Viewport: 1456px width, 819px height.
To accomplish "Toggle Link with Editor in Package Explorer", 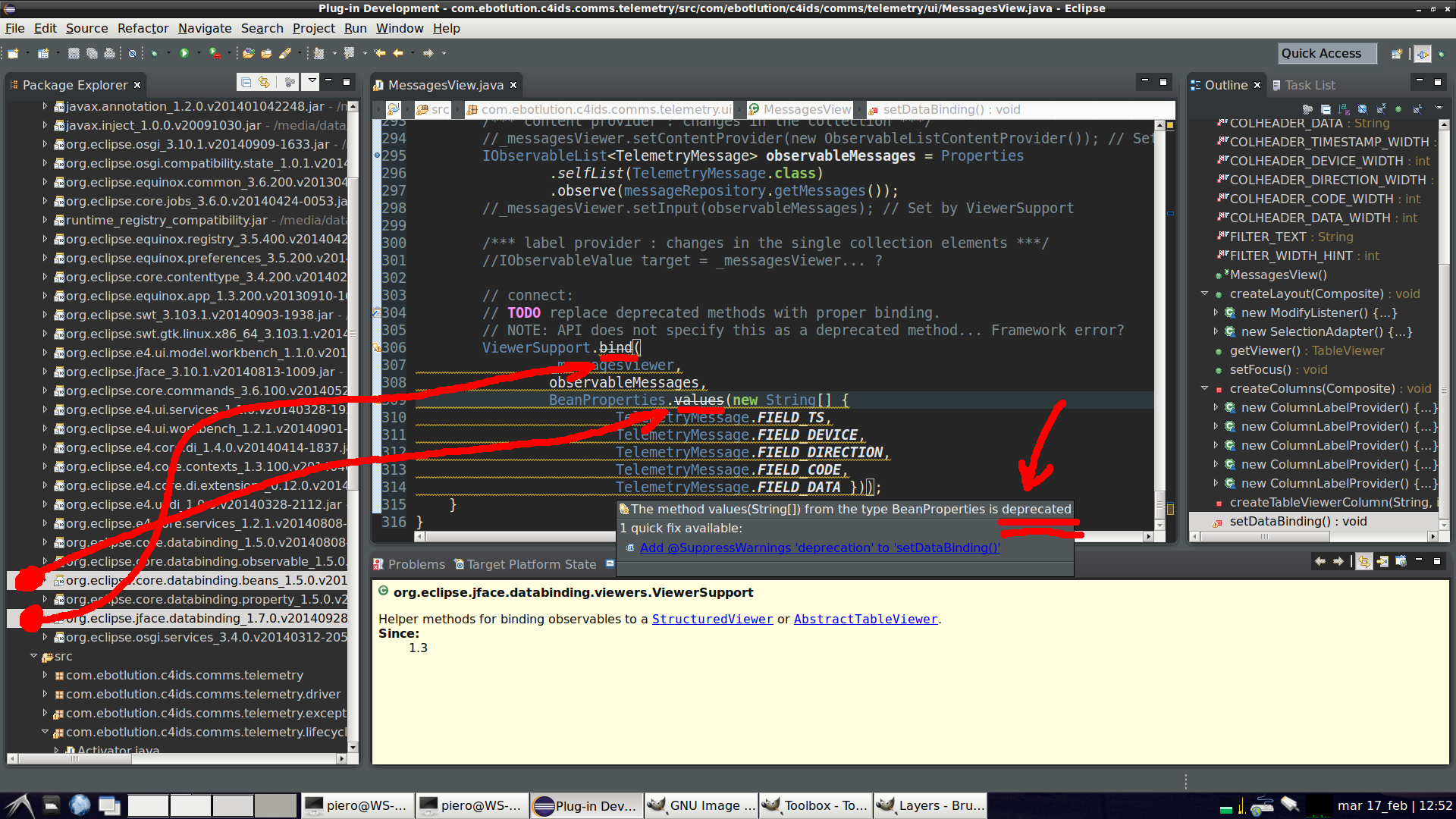I will point(264,82).
